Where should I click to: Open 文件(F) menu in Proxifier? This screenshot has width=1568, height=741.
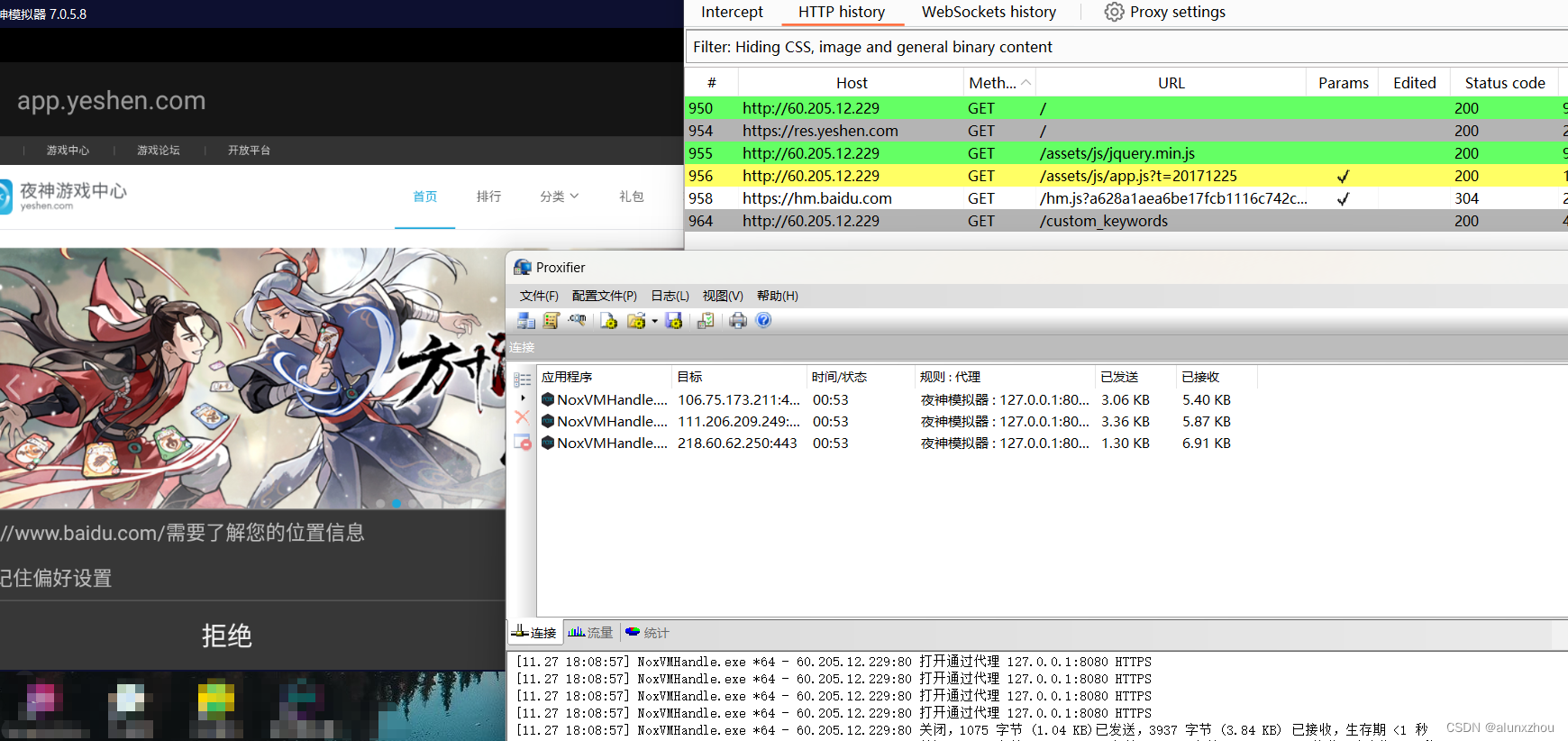coord(539,296)
